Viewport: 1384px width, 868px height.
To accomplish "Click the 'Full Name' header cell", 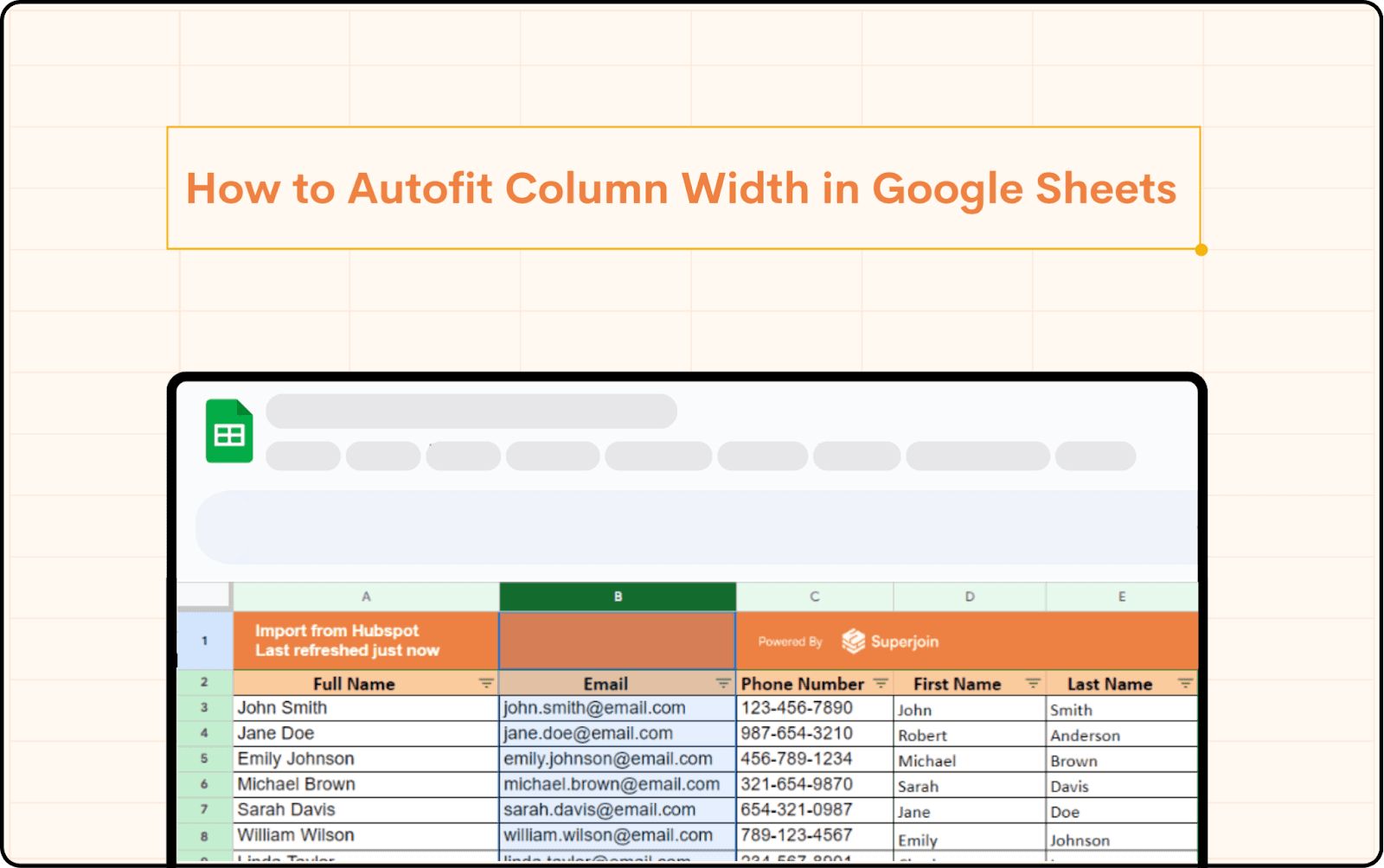I will 366,683.
